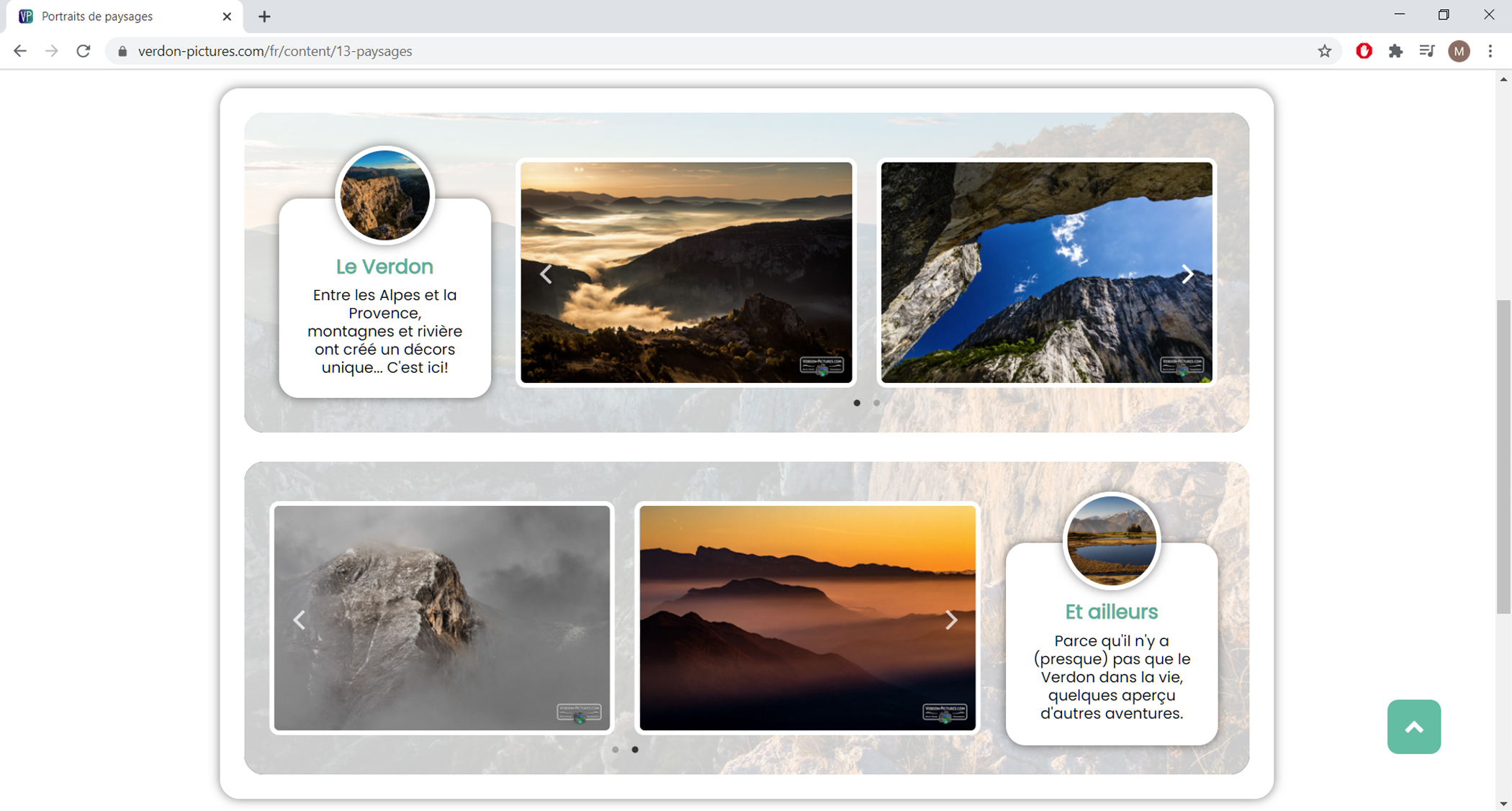
Task: Select first dot of Et ailleurs carousel
Action: coord(615,750)
